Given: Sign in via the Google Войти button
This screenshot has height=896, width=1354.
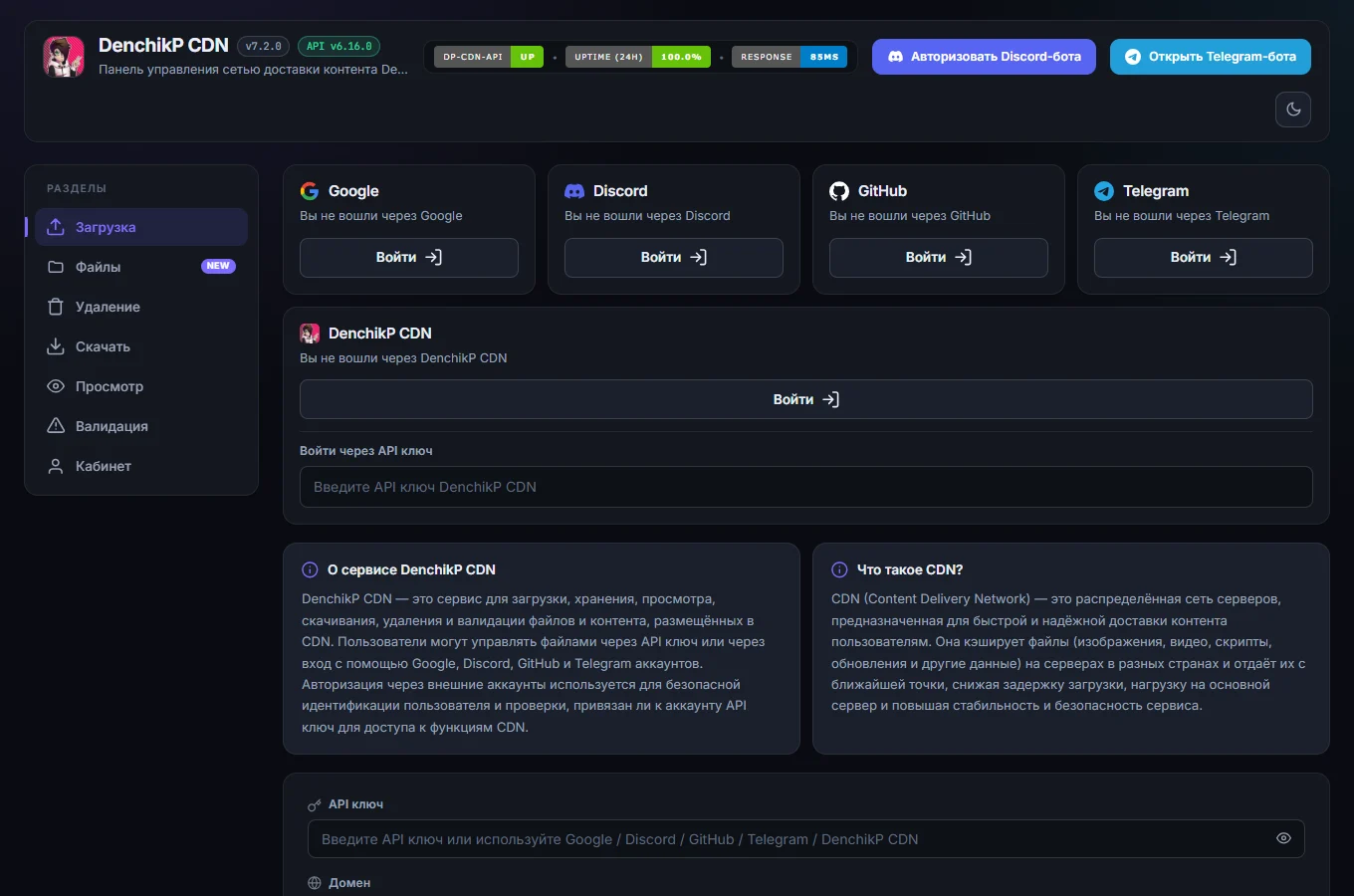Looking at the screenshot, I should click(x=409, y=257).
